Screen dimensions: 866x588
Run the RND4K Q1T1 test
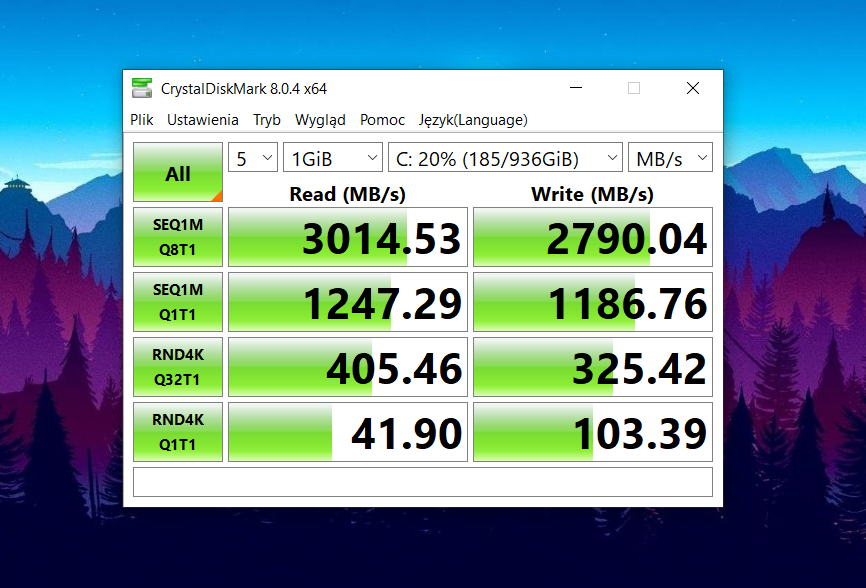pyautogui.click(x=178, y=432)
